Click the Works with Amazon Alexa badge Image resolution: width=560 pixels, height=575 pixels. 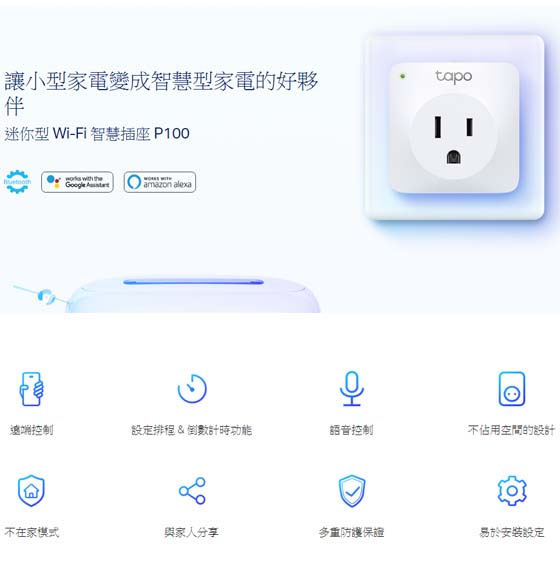(160, 182)
